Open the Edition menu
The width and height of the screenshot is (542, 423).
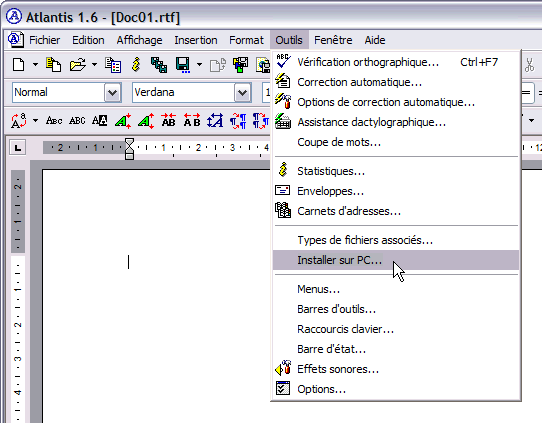(x=88, y=40)
